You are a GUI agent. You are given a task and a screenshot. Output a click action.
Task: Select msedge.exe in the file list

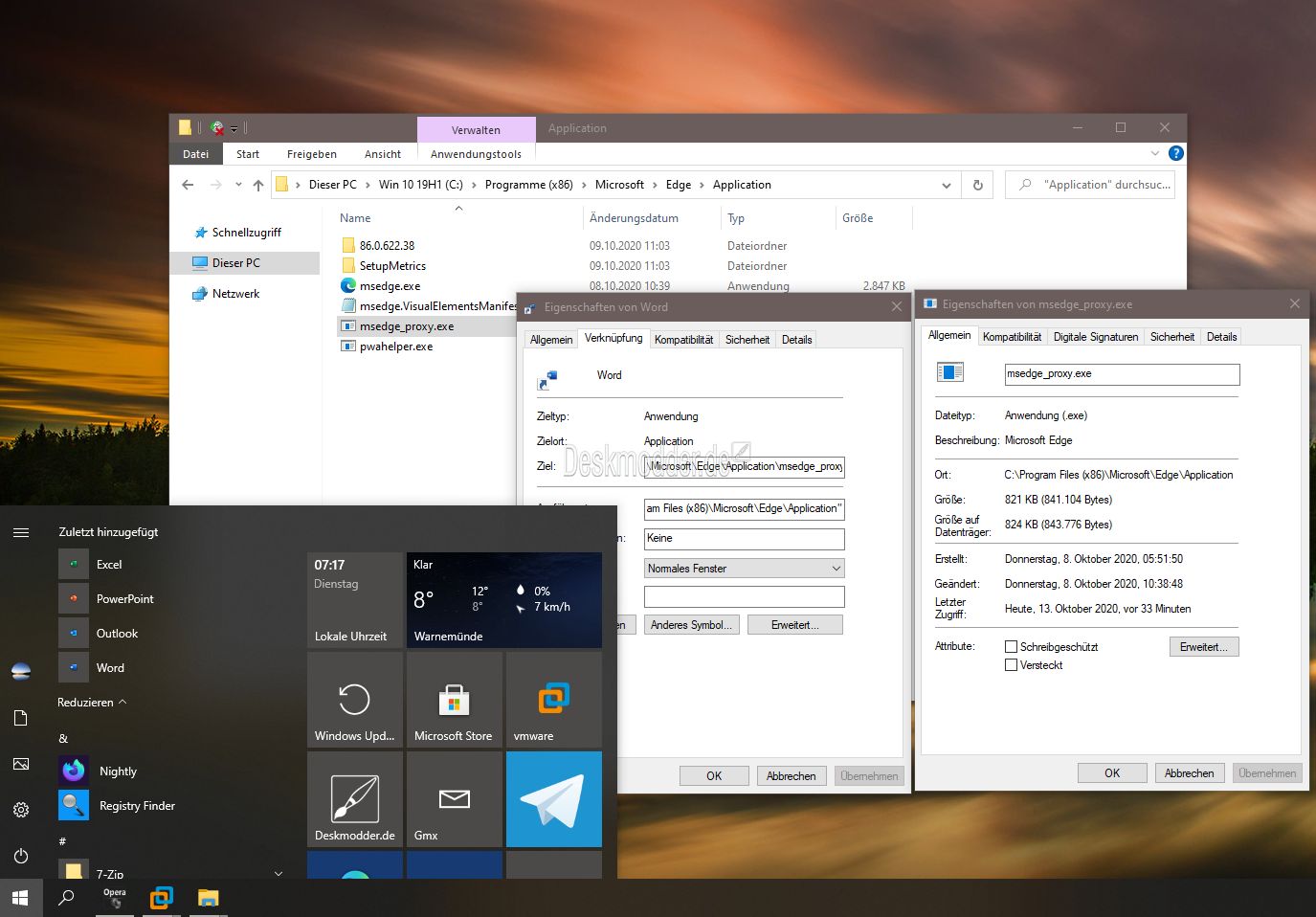(x=390, y=286)
